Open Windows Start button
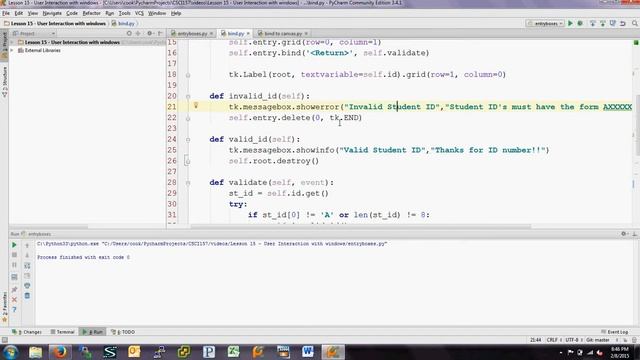This screenshot has width=640, height=360. click(10, 352)
